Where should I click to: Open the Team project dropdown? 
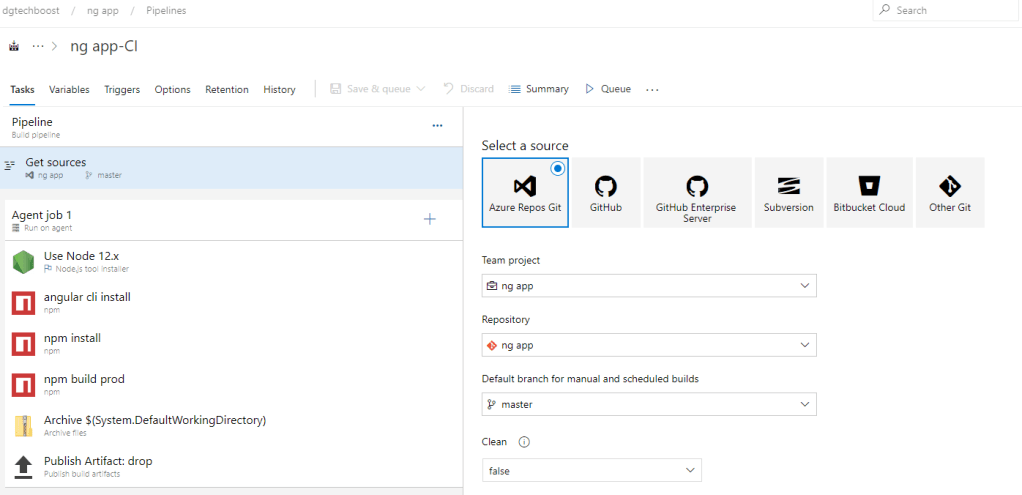click(x=649, y=286)
